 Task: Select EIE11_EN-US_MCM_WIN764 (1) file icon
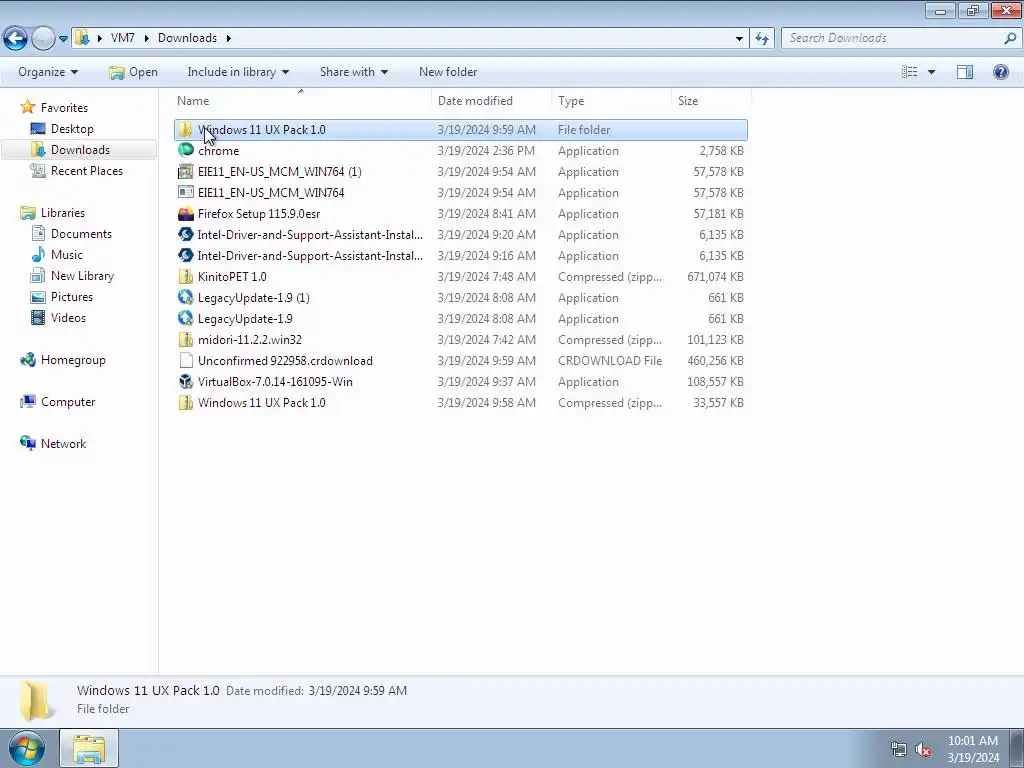click(x=185, y=172)
